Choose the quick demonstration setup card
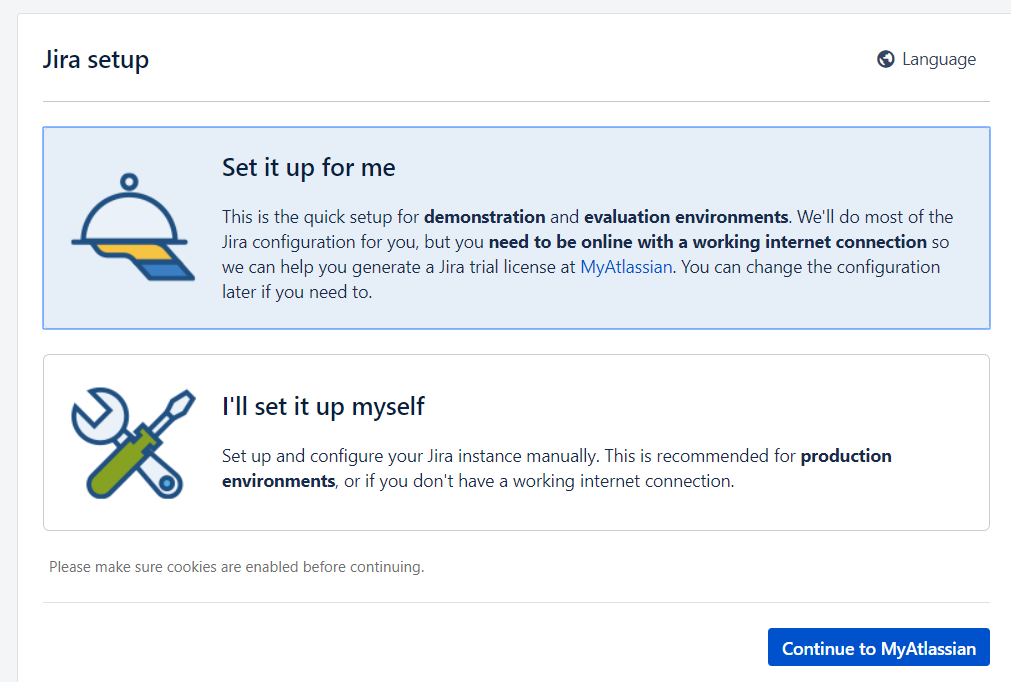The height and width of the screenshot is (682, 1011). (x=516, y=227)
